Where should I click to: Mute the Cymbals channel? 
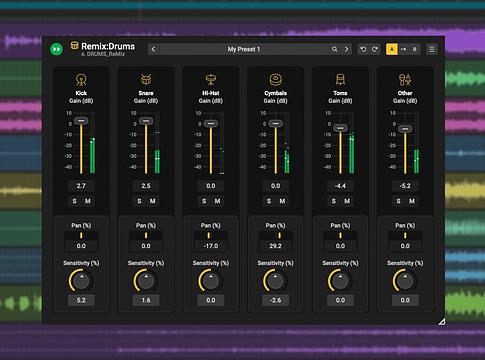[x=282, y=201]
